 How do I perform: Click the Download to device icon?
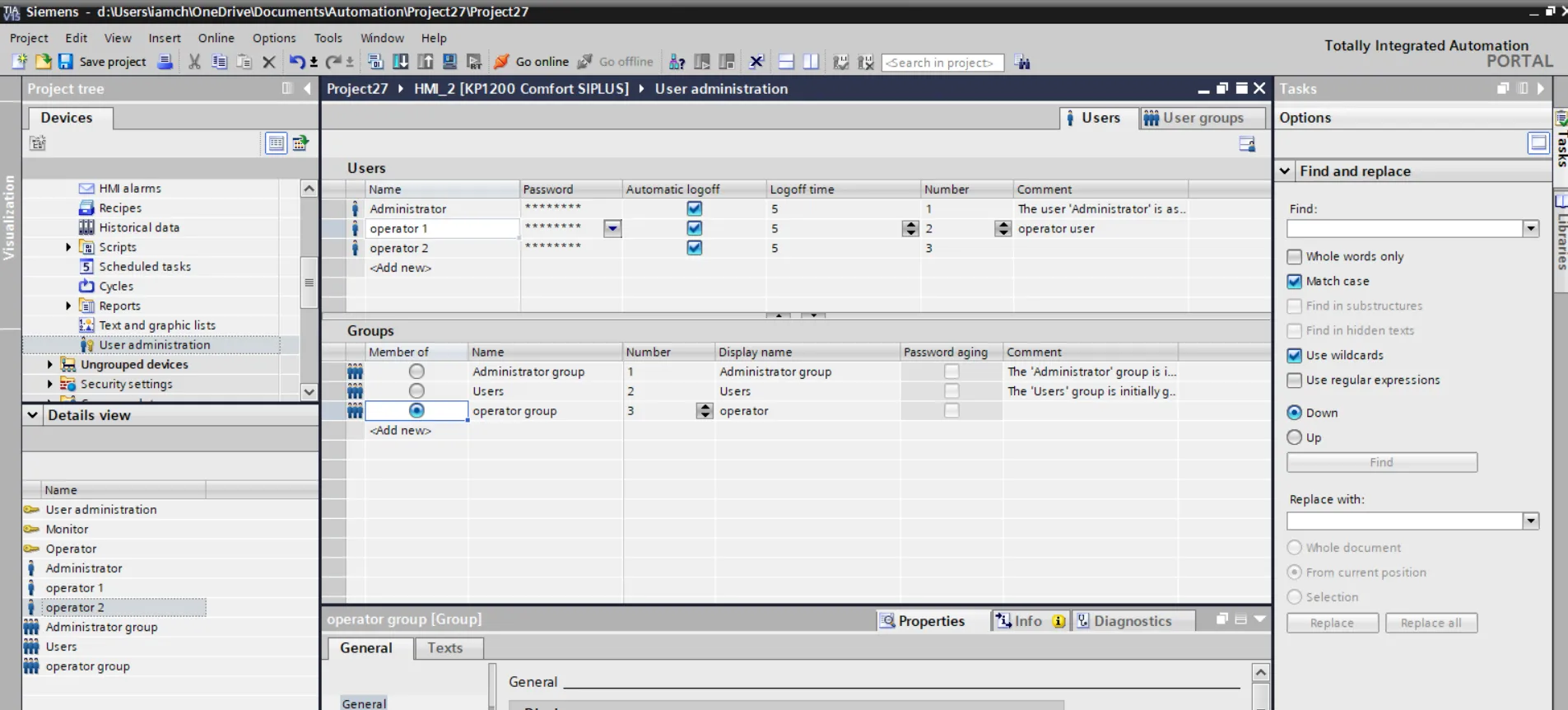tap(401, 62)
